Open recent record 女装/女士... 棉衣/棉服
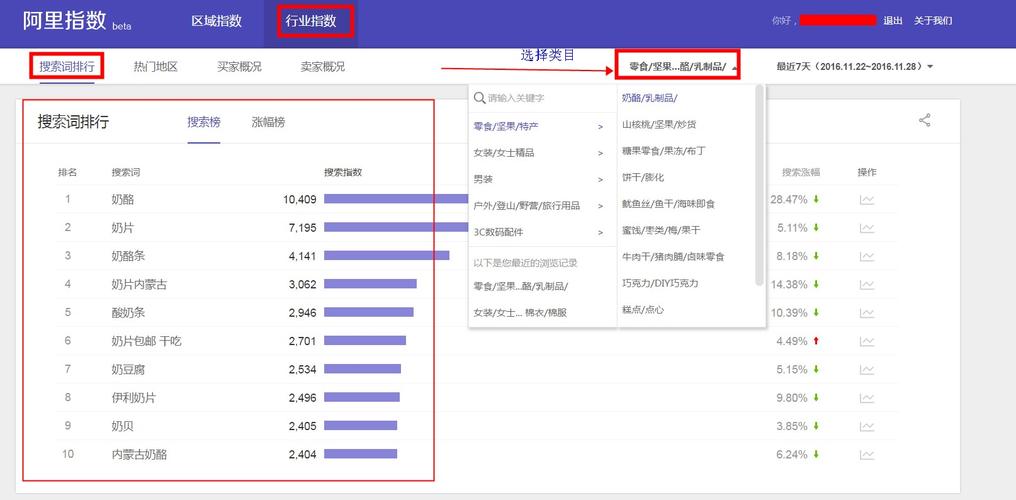The width and height of the screenshot is (1016, 500). (x=520, y=312)
